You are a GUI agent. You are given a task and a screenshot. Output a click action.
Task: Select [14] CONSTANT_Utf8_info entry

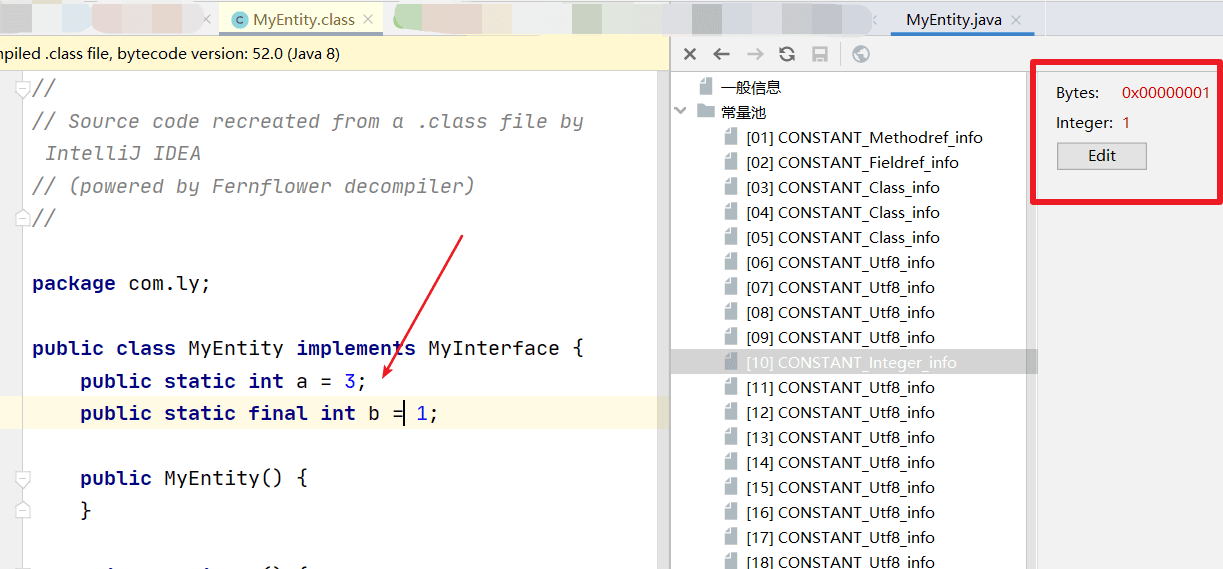[840, 463]
